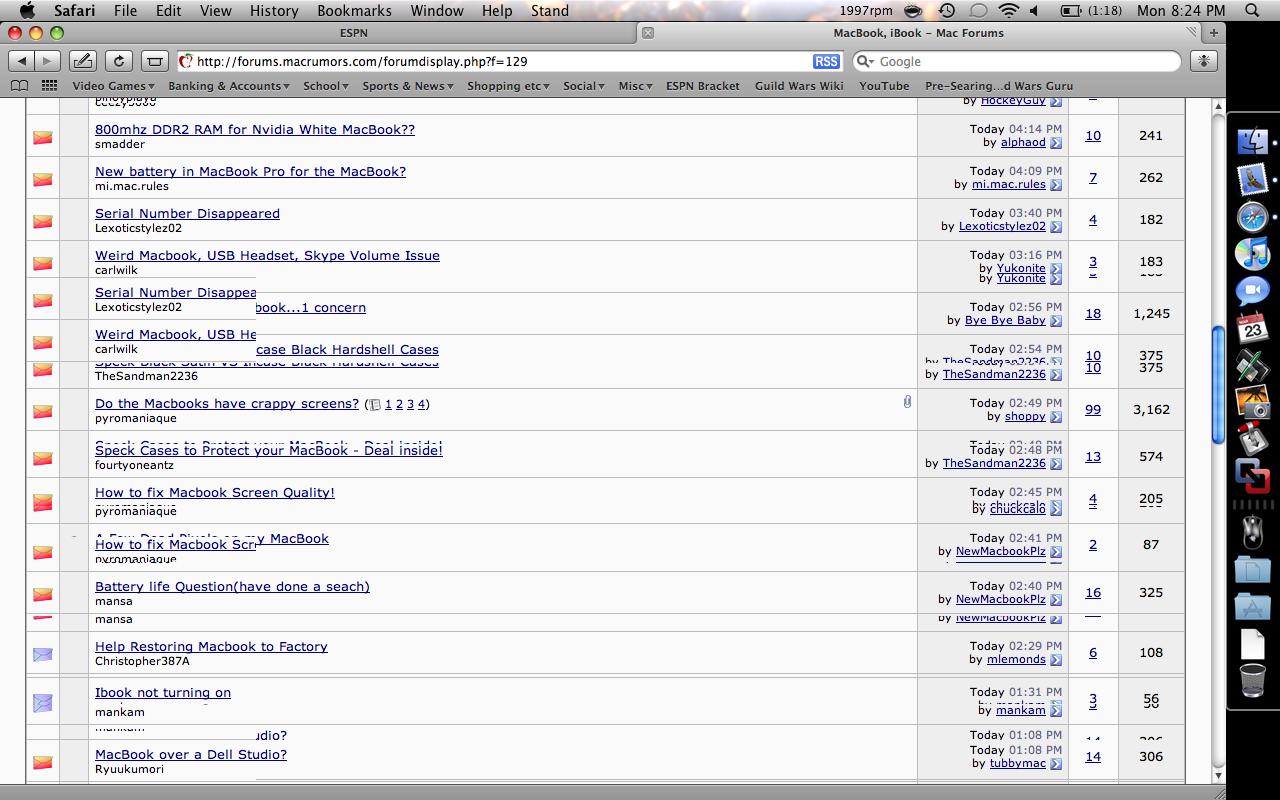
Task: Go back to the previous page
Action: pos(22,61)
